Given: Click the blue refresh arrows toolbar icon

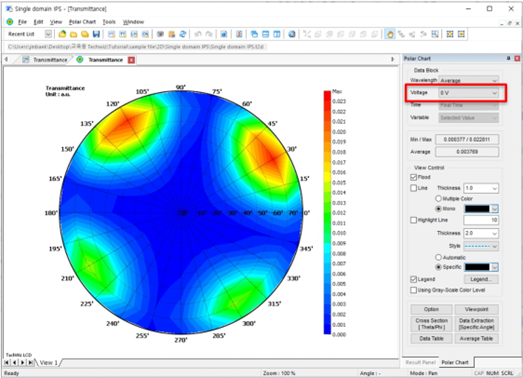Looking at the screenshot, I should point(183,34).
